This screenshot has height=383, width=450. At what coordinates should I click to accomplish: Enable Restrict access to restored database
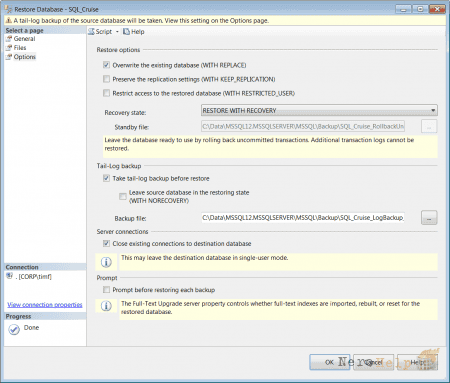[106, 93]
